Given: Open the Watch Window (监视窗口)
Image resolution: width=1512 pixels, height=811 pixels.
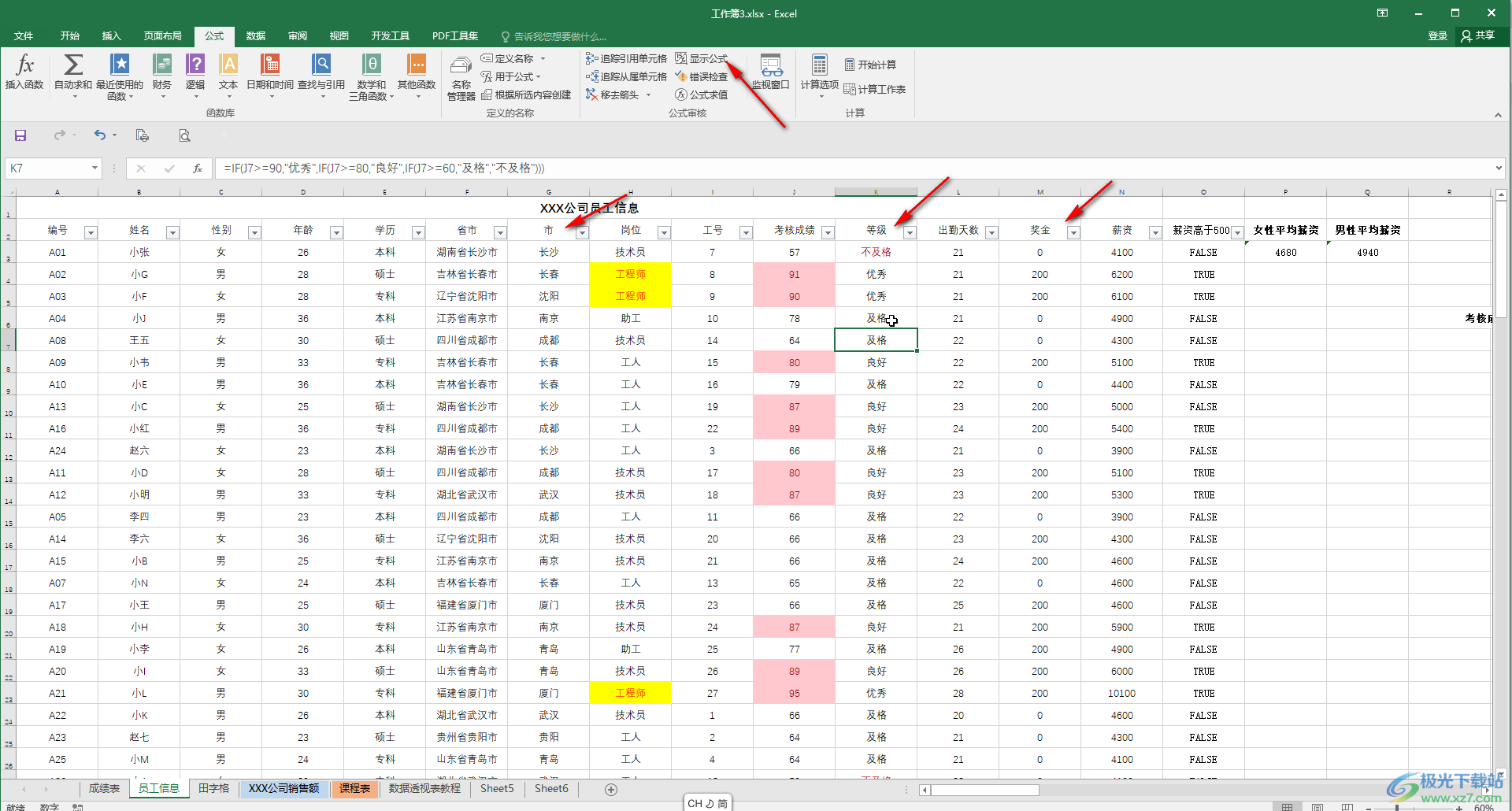Looking at the screenshot, I should coord(770,72).
